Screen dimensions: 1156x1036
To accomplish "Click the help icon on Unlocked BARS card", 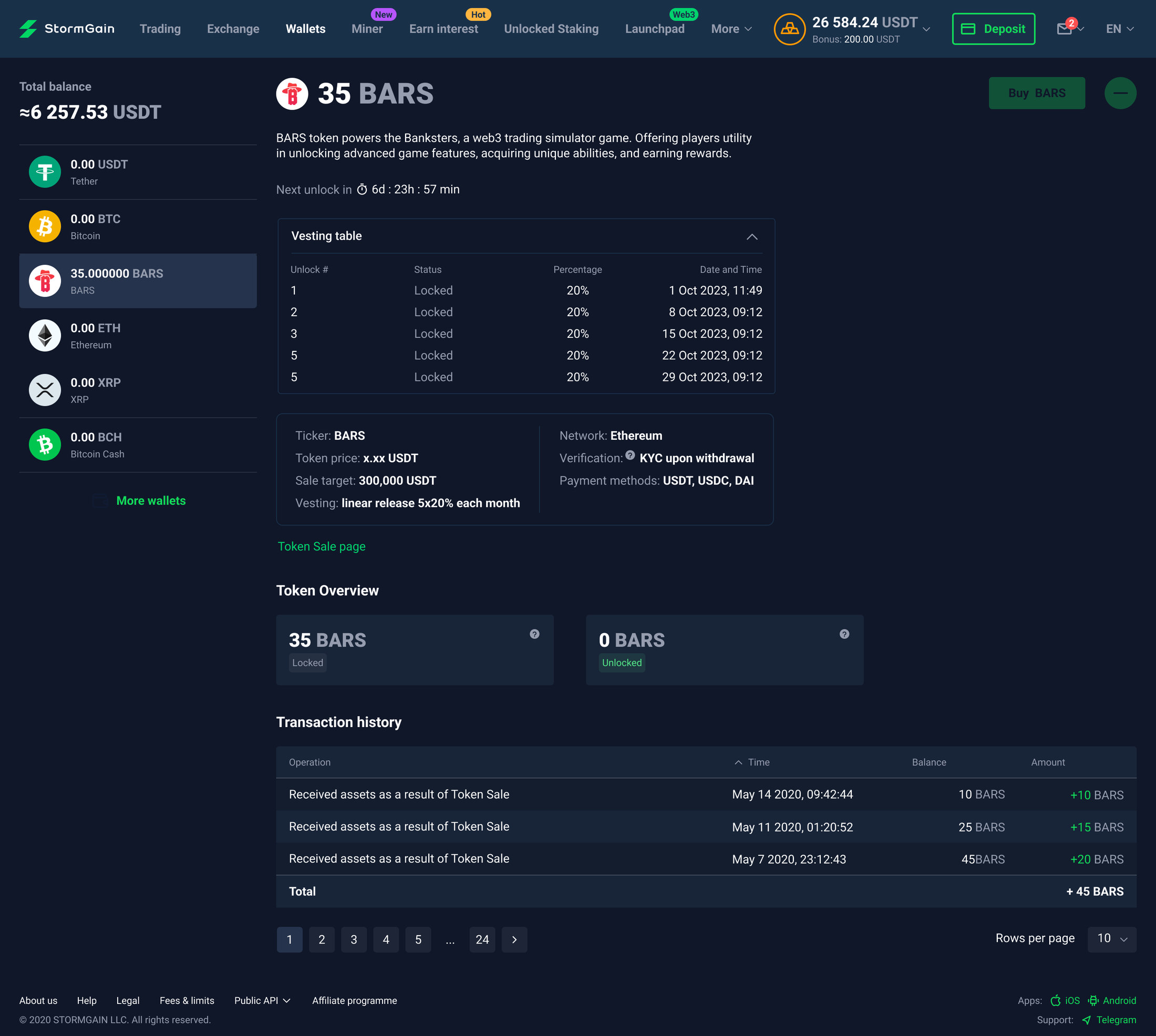I will click(844, 634).
